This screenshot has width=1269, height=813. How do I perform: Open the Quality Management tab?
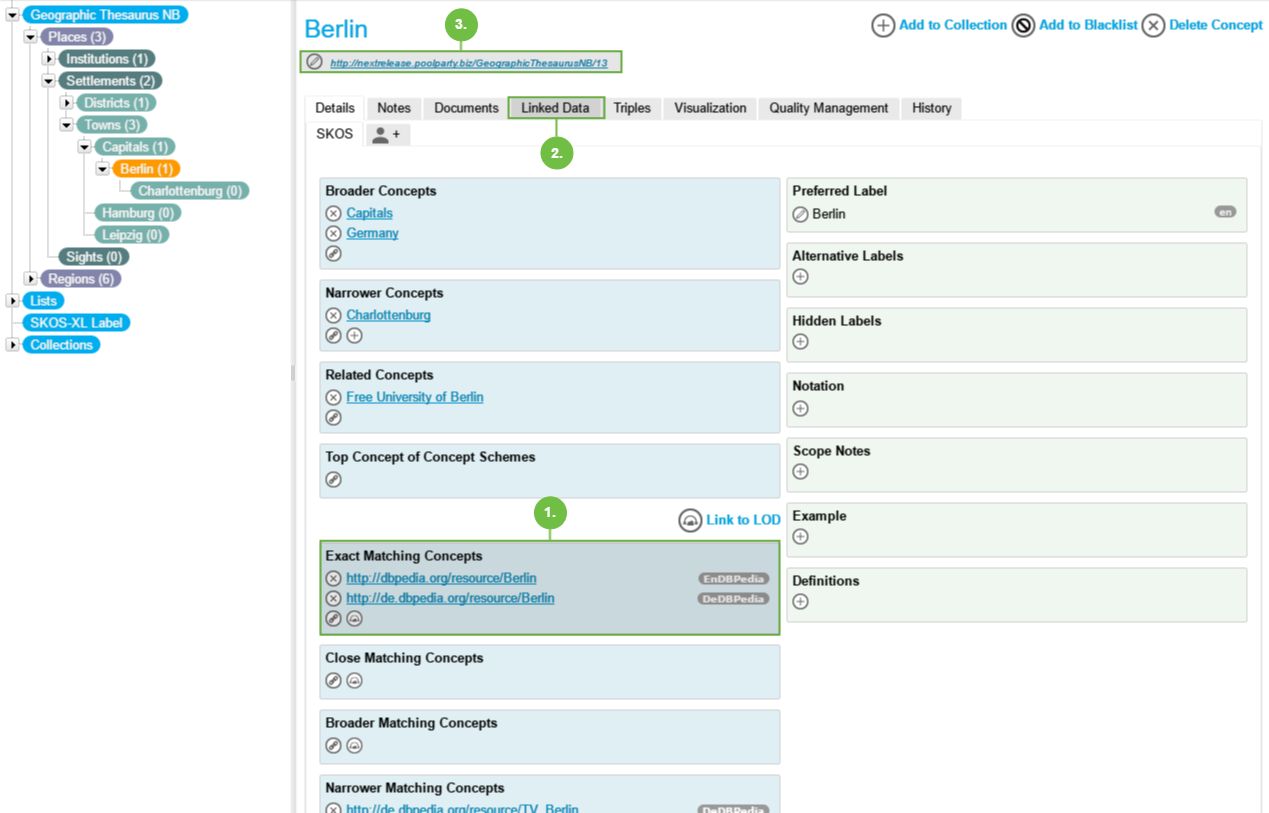pos(828,108)
